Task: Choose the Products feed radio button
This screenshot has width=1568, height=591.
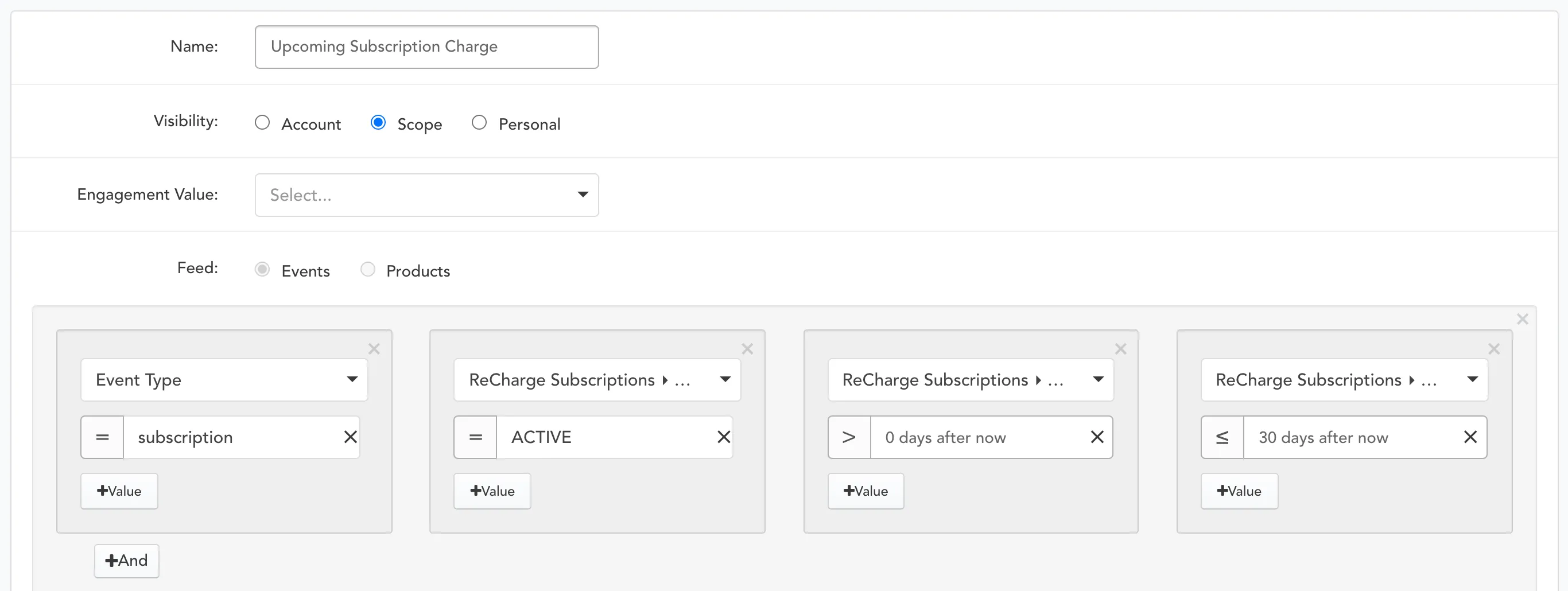Action: (x=368, y=270)
